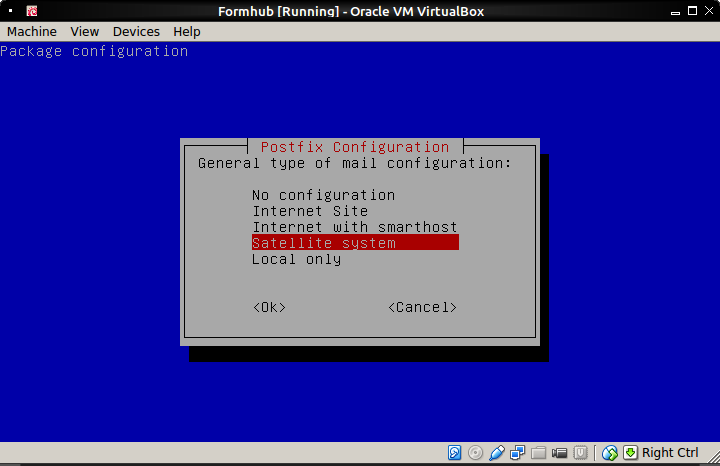Close the Formhub VirtualBox window

click(709, 11)
